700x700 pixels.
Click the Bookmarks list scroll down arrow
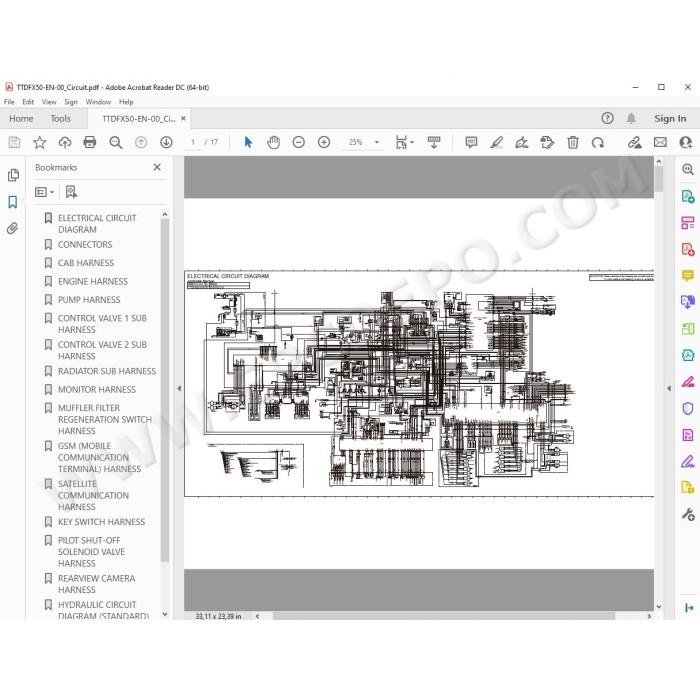pos(165,614)
